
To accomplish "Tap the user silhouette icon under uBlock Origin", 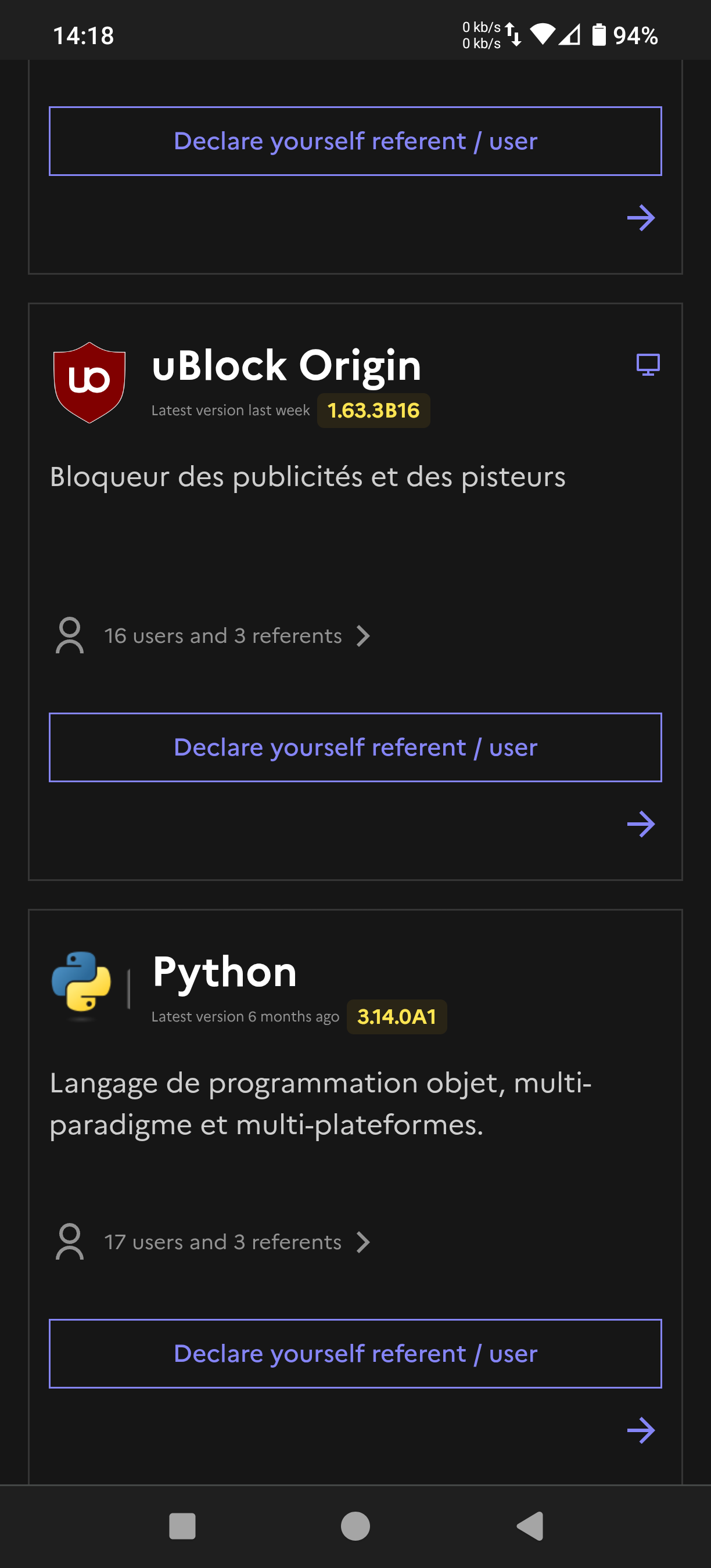I will point(70,635).
